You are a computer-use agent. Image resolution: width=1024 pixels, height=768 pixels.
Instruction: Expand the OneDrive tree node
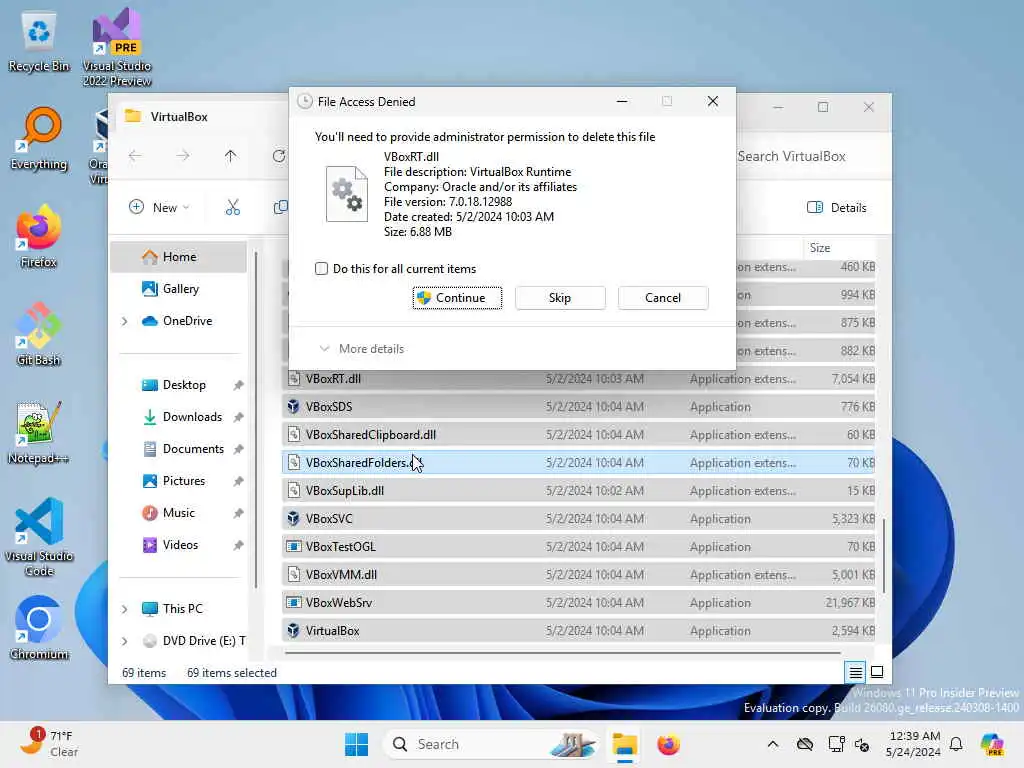(x=125, y=321)
